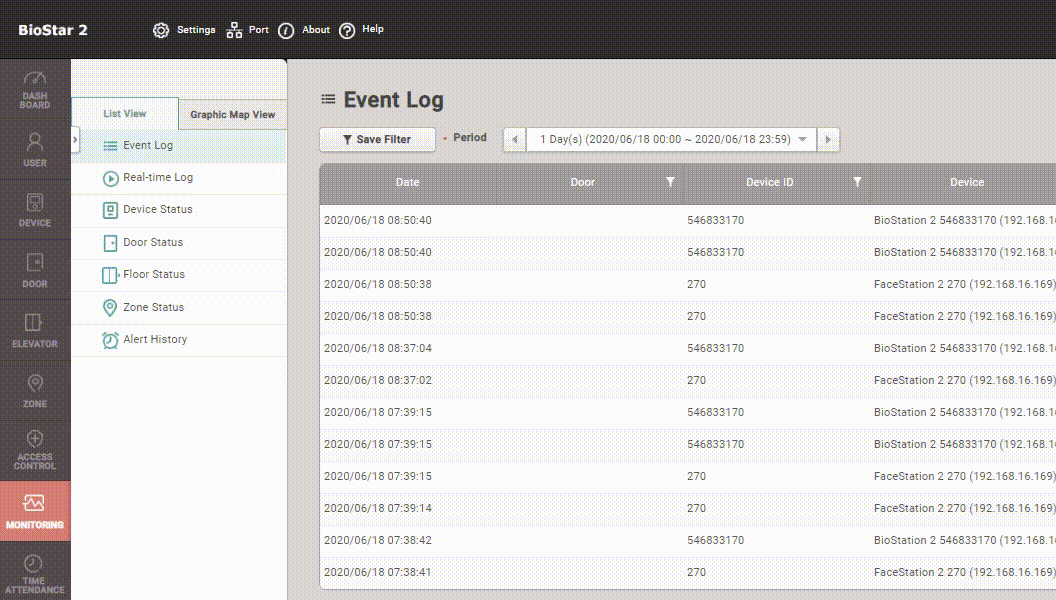
Task: Go to previous period with left arrow
Action: tap(514, 140)
